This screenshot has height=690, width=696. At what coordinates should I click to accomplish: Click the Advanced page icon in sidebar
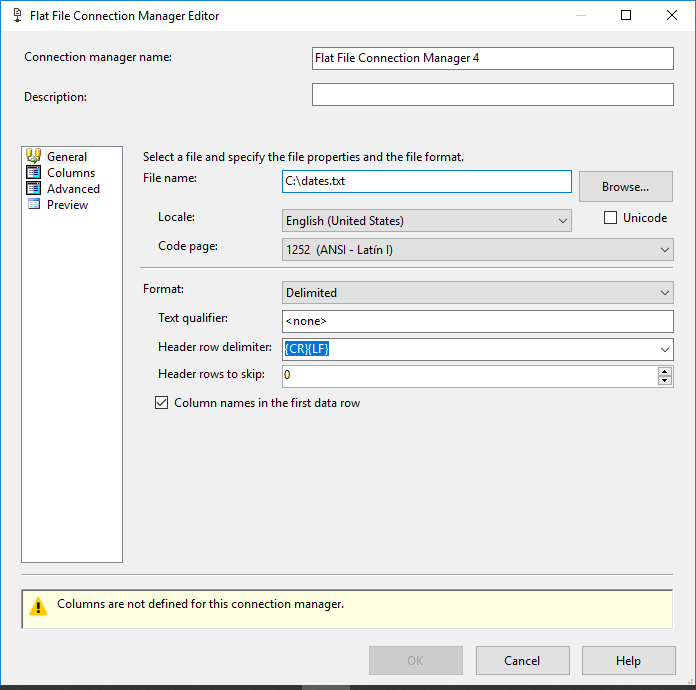(x=34, y=188)
